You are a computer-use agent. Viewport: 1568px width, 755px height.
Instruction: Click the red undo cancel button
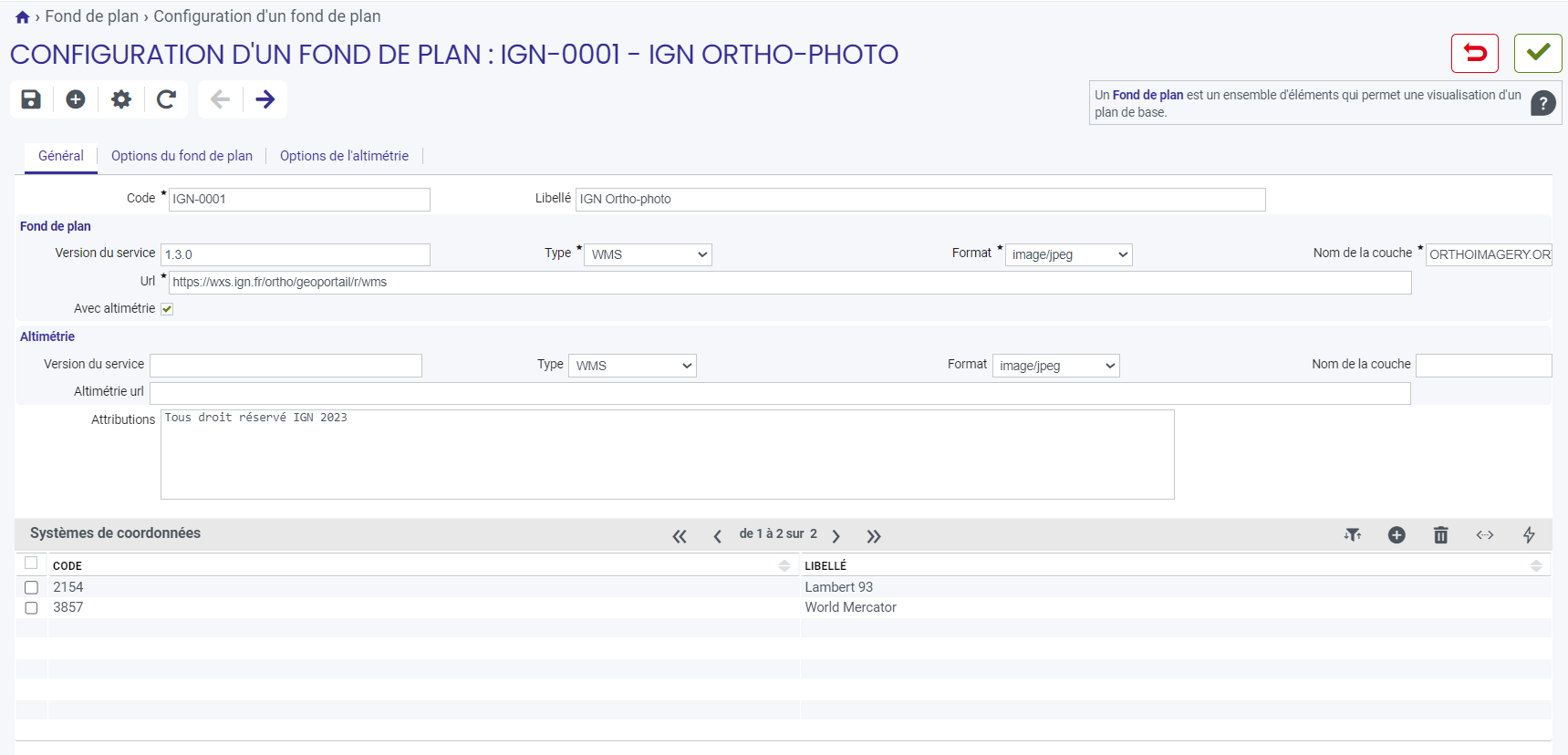pyautogui.click(x=1475, y=53)
